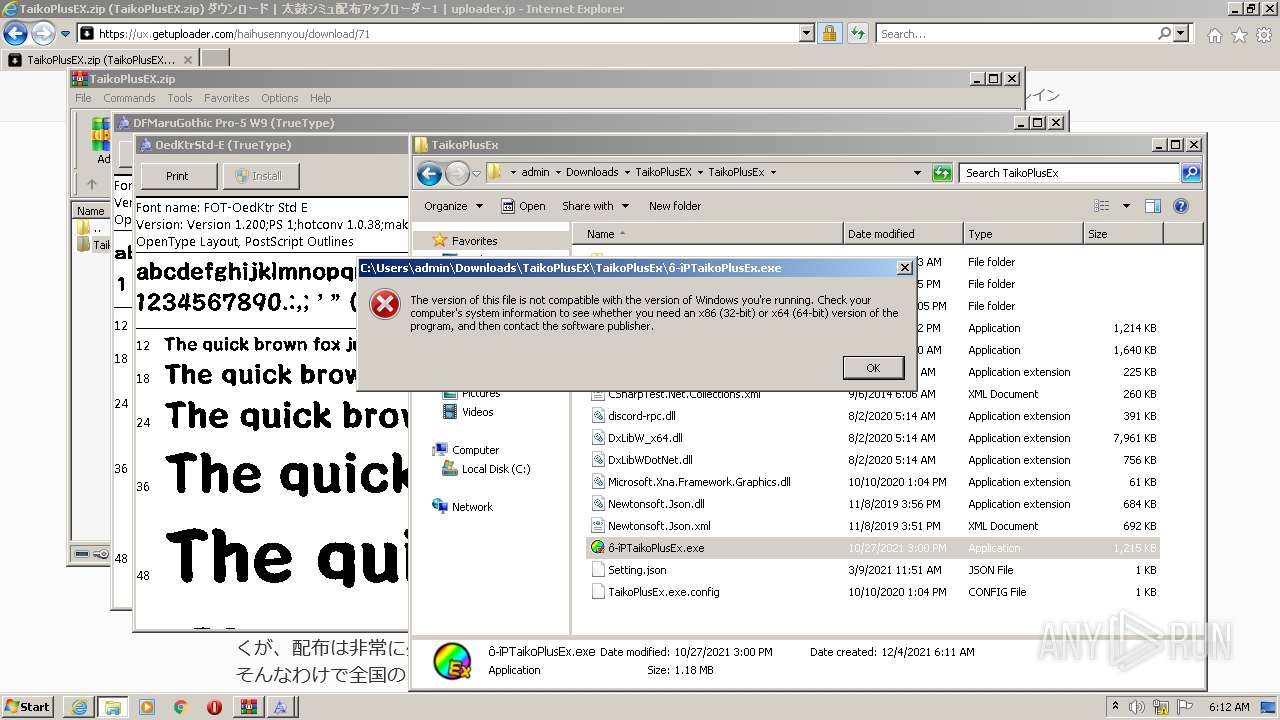This screenshot has width=1280, height=720.
Task: Click the Back arrow in TaikoPlusEx explorer
Action: tap(430, 174)
